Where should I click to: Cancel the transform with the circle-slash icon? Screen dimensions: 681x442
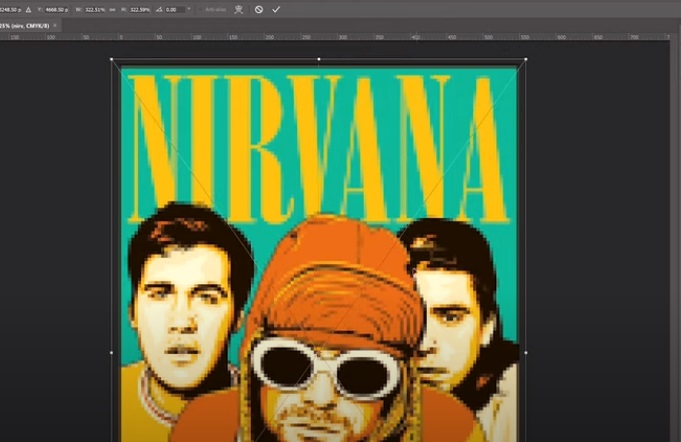[259, 10]
